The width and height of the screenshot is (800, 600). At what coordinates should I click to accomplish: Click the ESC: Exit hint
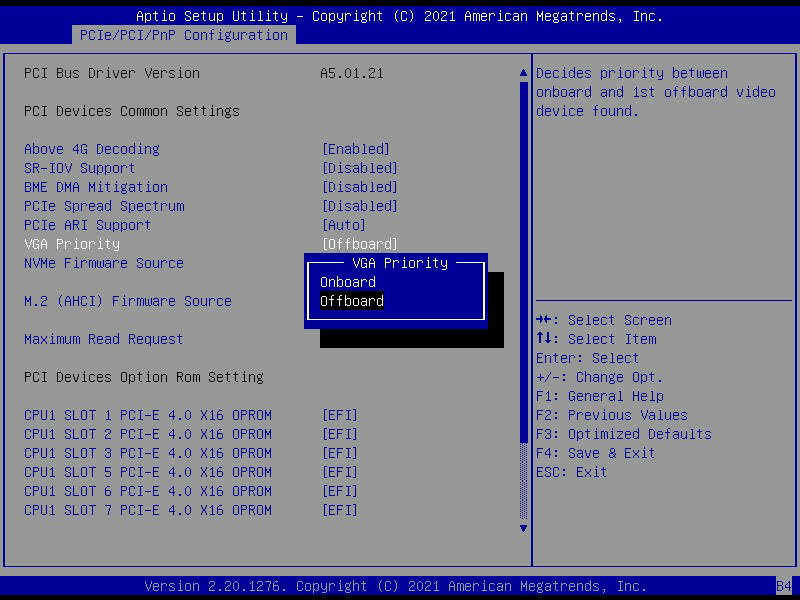point(571,472)
